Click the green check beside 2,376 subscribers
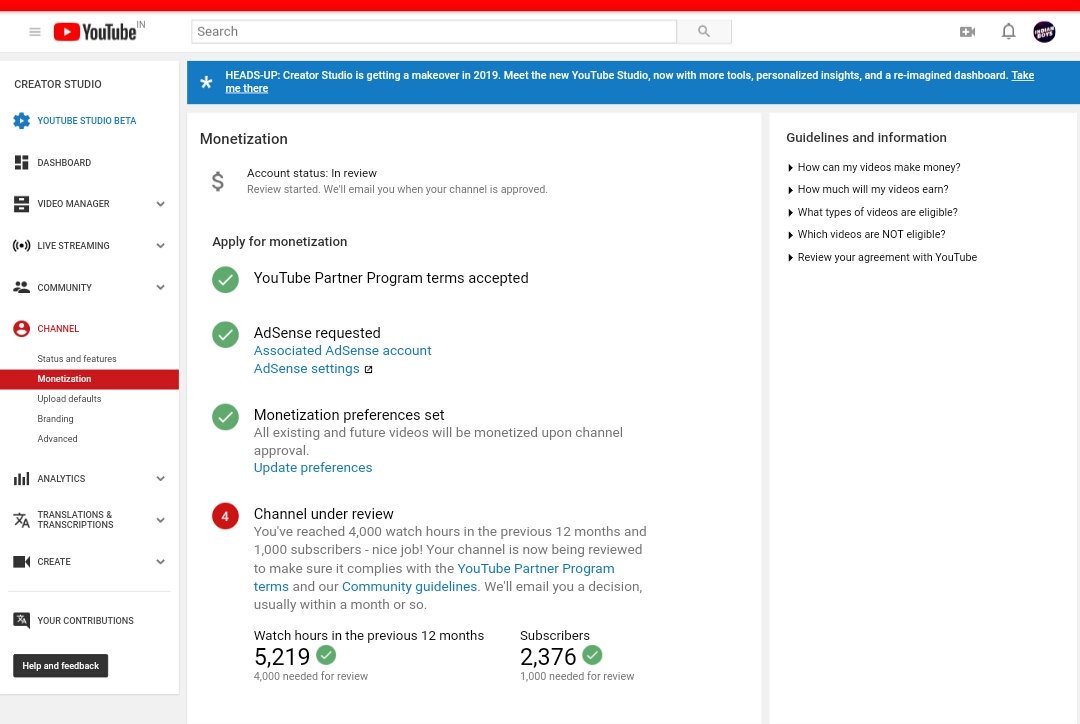The height and width of the screenshot is (724, 1080). tap(592, 654)
